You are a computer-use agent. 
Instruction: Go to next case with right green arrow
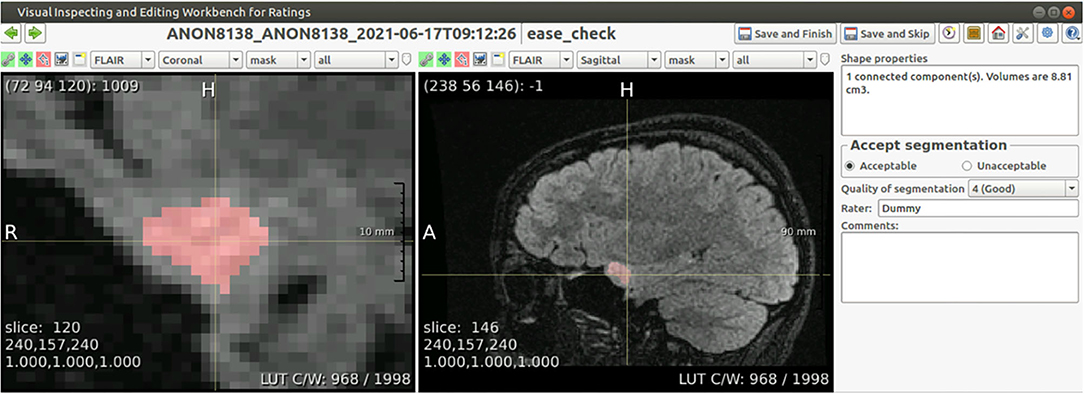36,33
